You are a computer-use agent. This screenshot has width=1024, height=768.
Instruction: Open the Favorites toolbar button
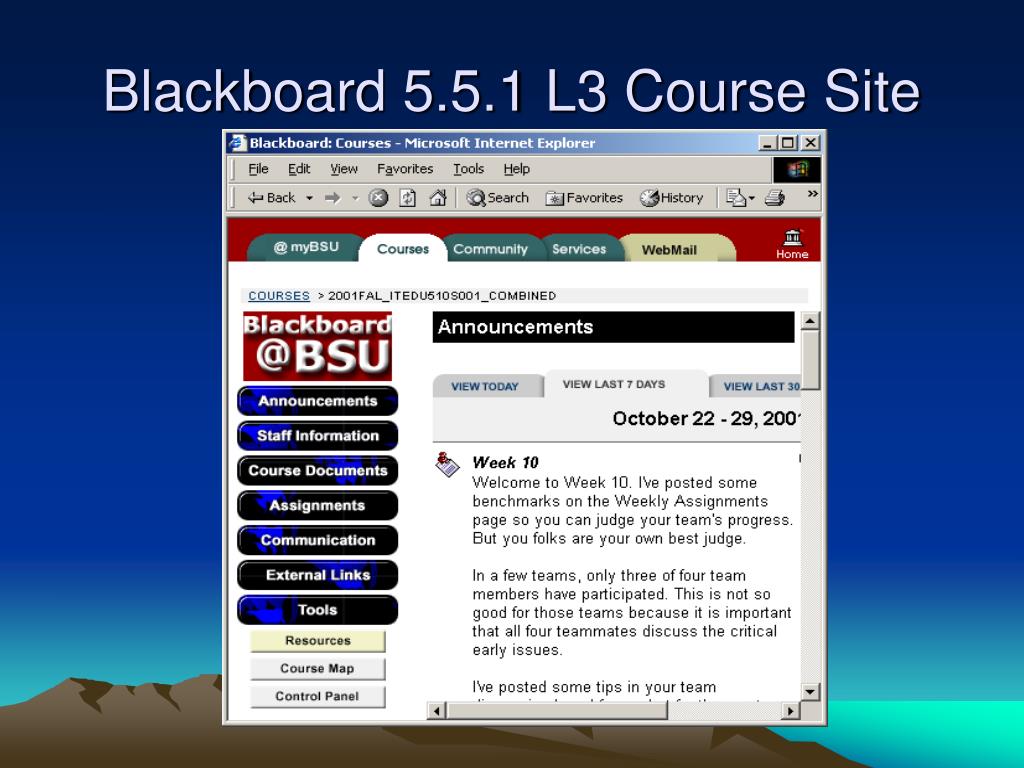(x=584, y=197)
